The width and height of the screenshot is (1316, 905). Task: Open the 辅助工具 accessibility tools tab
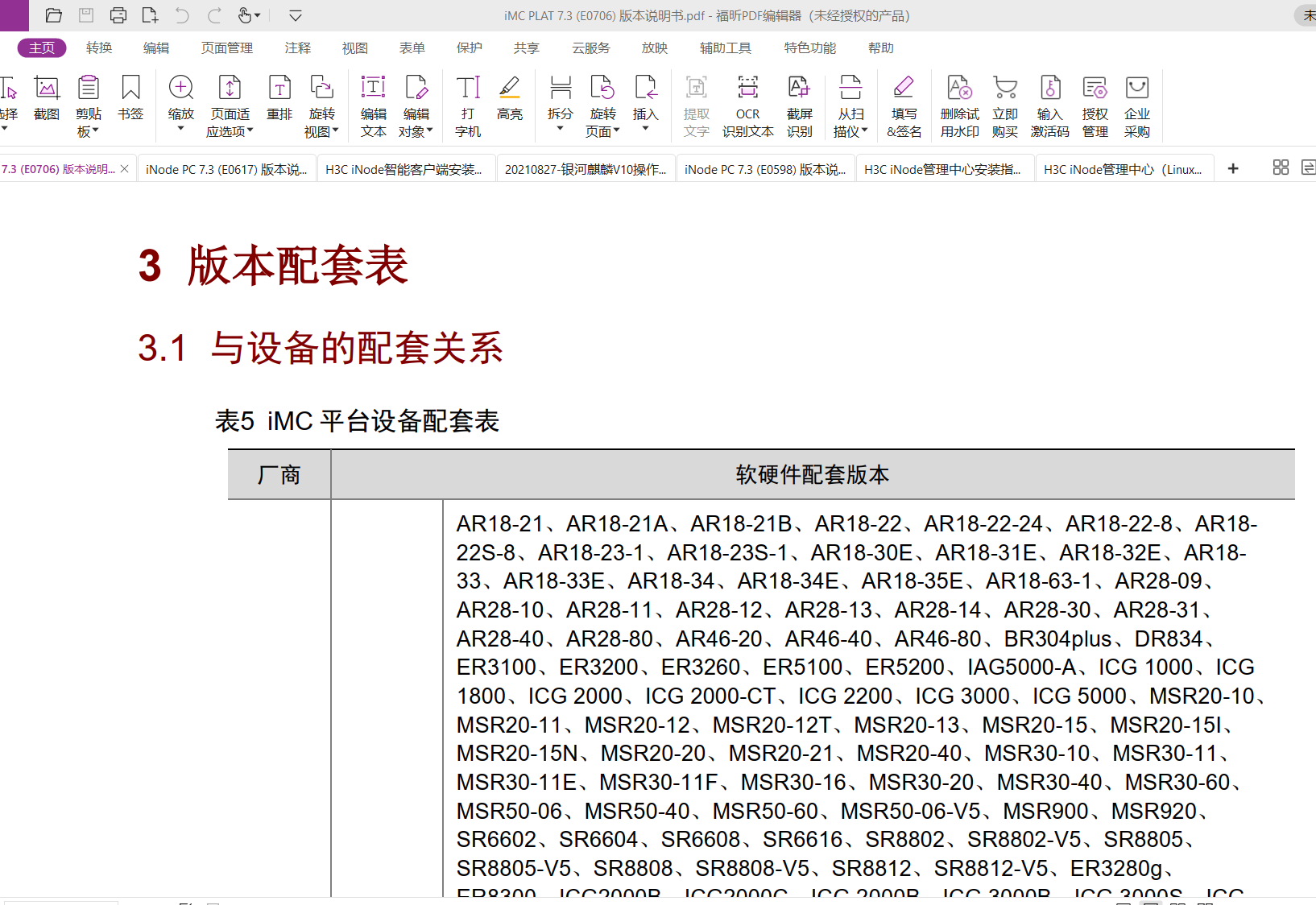(x=726, y=48)
